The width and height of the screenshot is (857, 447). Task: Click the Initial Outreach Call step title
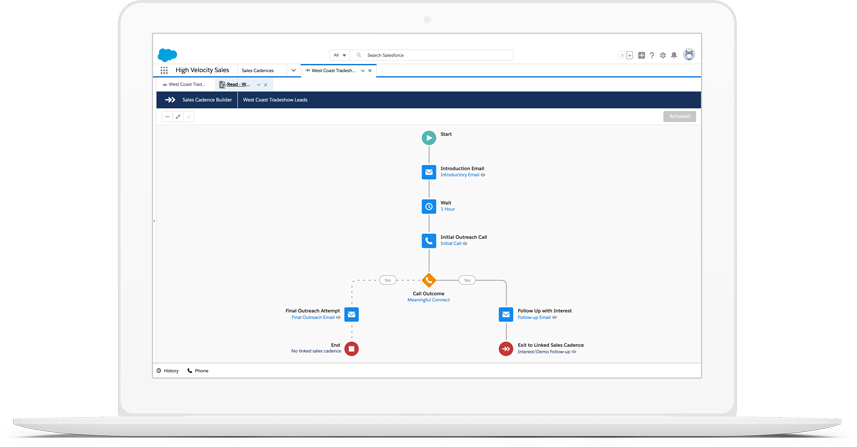463,237
